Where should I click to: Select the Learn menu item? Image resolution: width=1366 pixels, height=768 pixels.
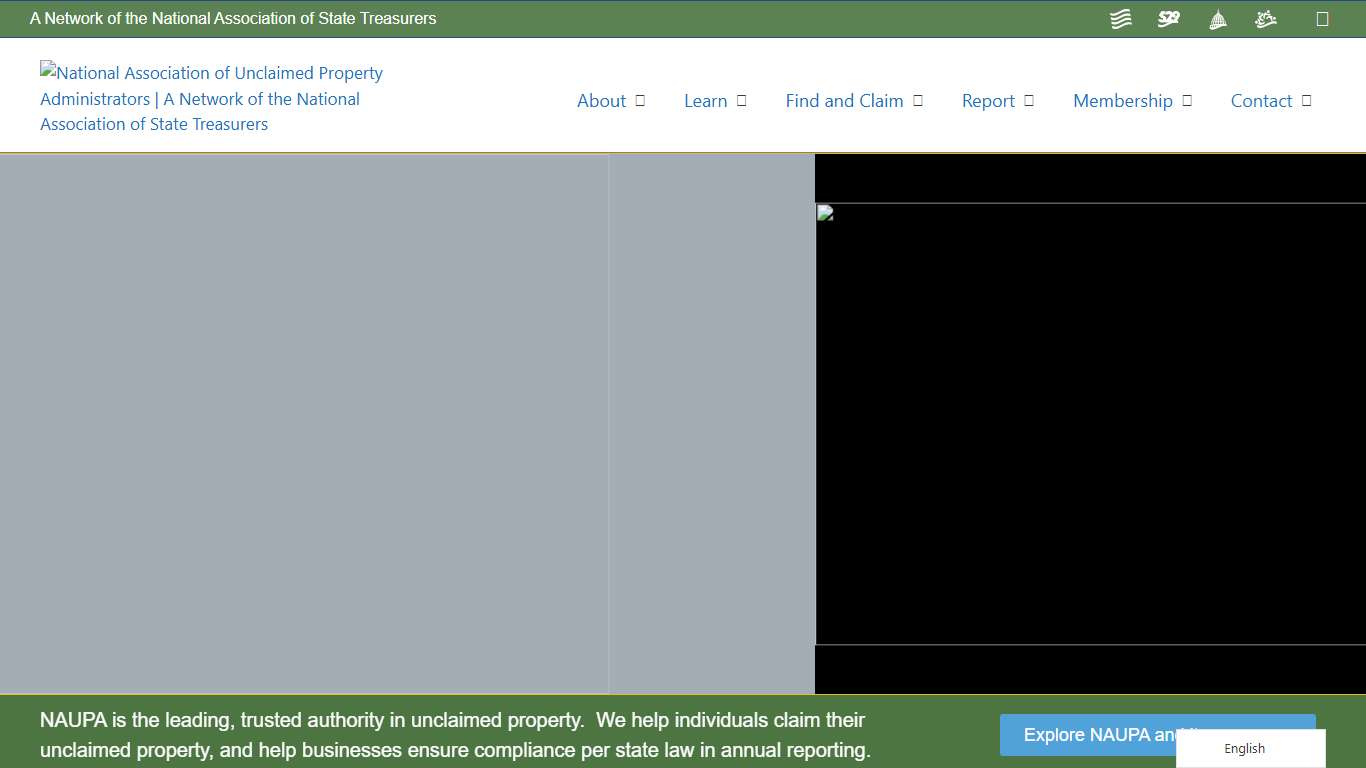pos(706,100)
